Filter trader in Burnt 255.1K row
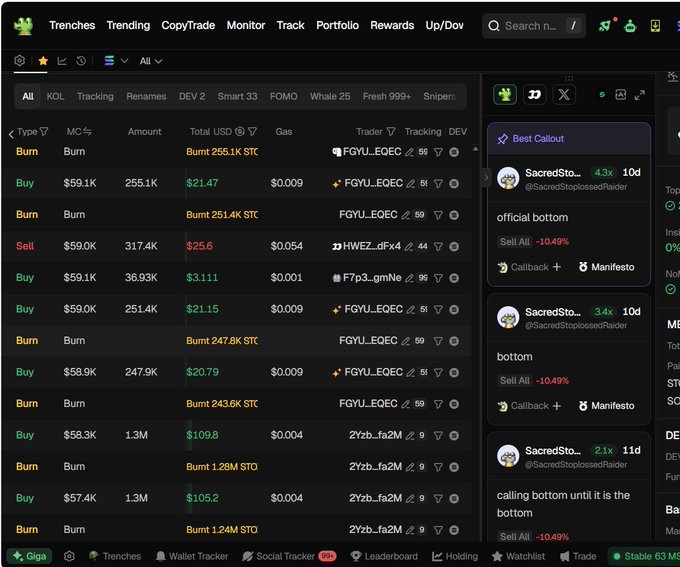Image resolution: width=680 pixels, height=567 pixels. pos(438,152)
